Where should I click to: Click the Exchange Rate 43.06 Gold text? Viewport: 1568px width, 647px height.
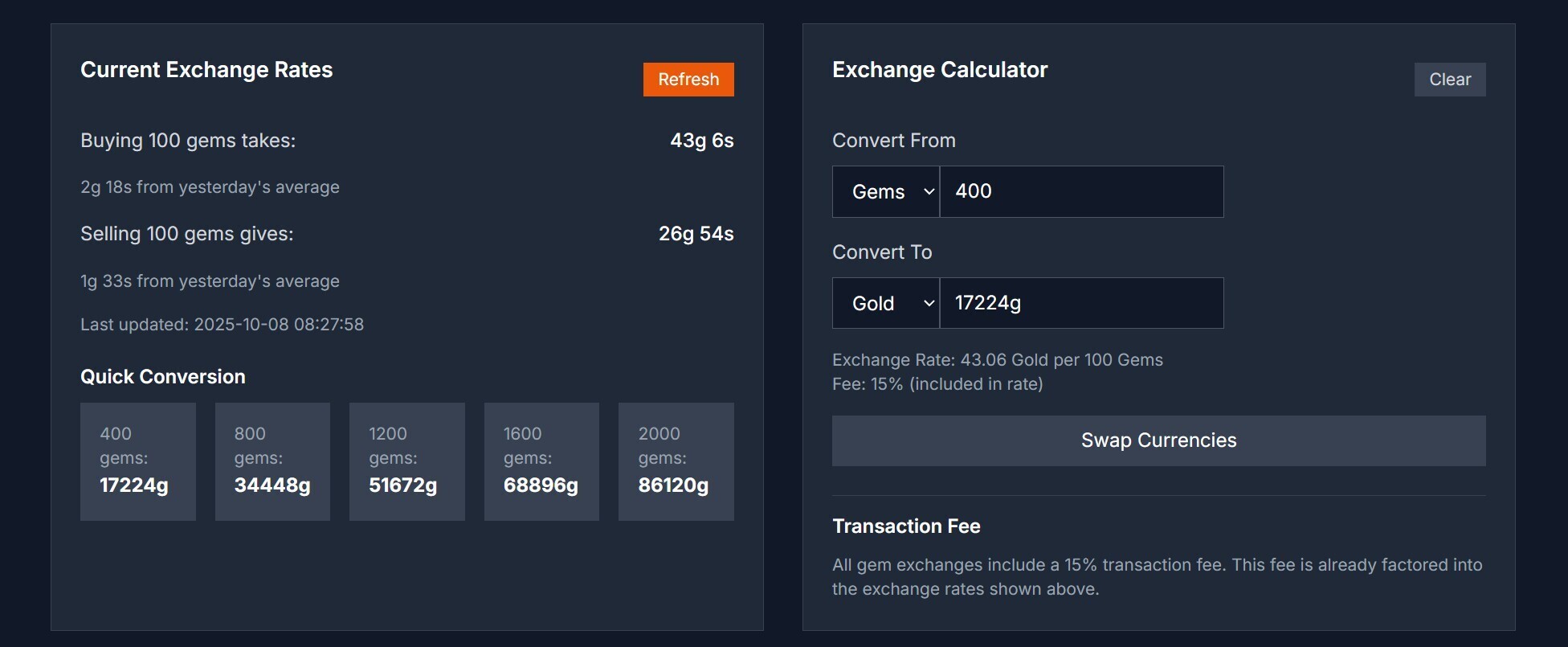coord(998,360)
